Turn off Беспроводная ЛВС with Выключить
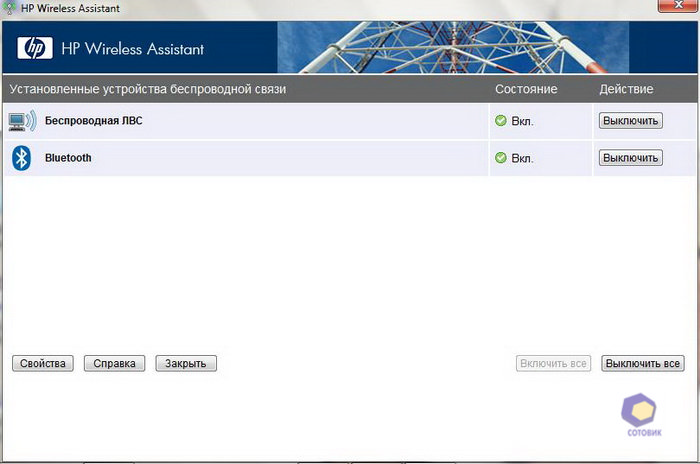The width and height of the screenshot is (700, 464). (630, 121)
